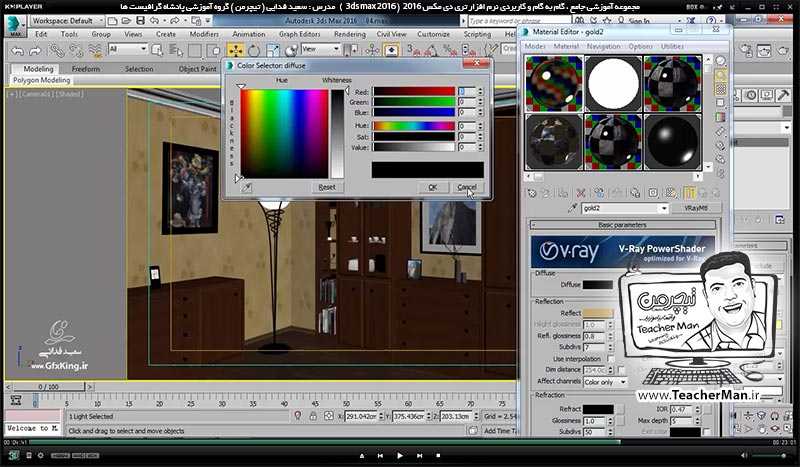Open the Reflect color swatch

tap(597, 313)
